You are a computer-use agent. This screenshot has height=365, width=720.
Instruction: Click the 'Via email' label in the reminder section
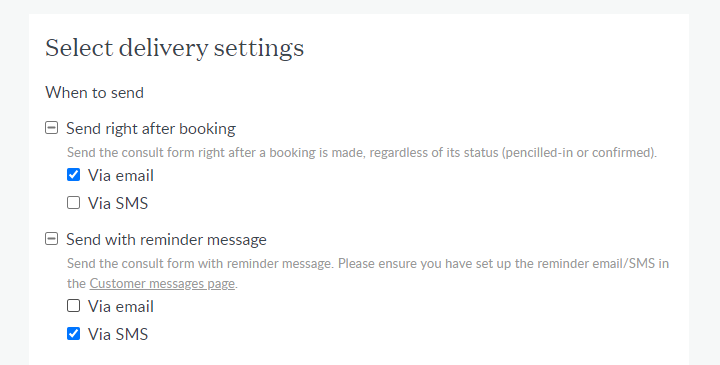[121, 307]
